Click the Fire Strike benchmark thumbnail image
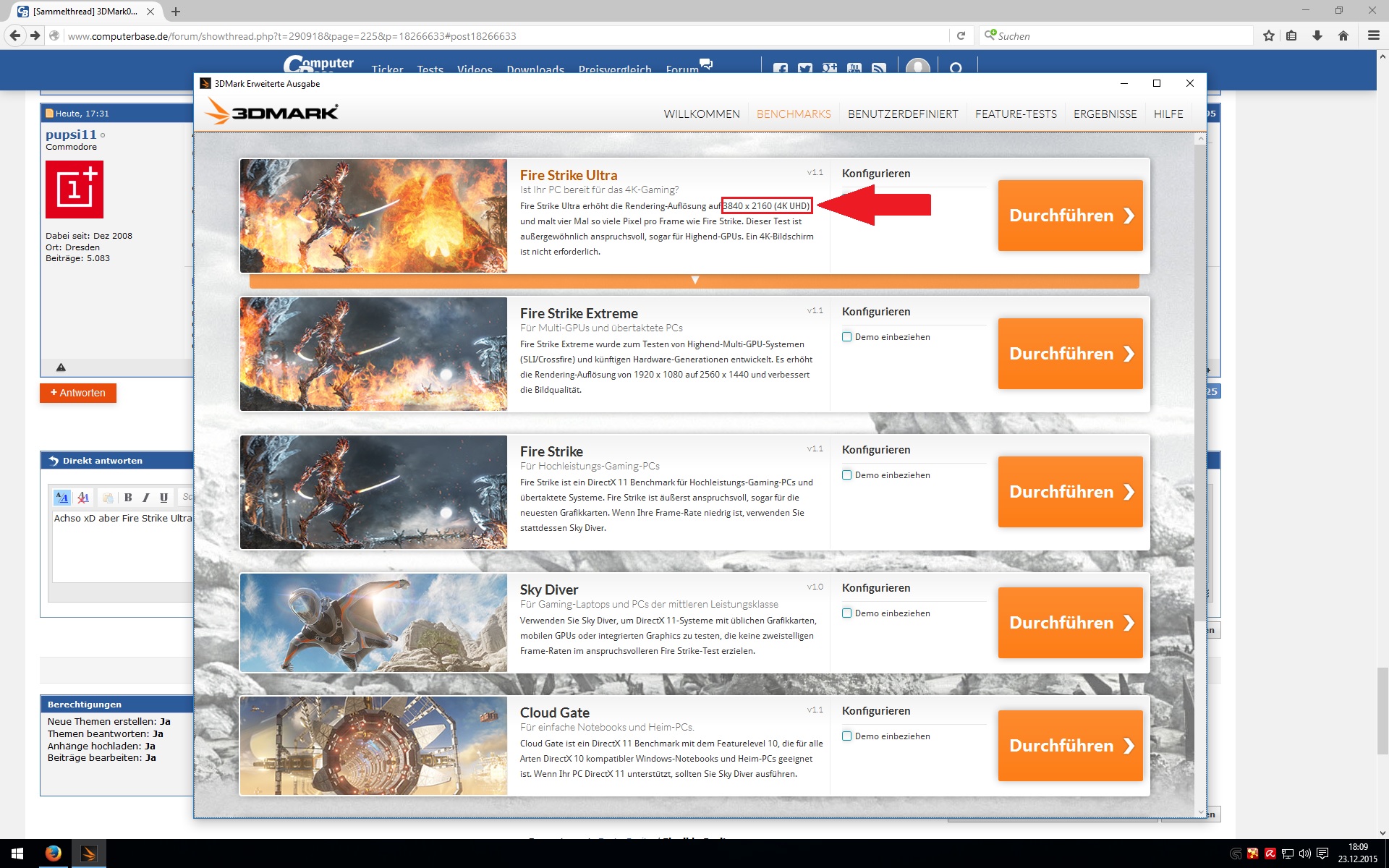This screenshot has height=868, width=1389. (x=373, y=492)
